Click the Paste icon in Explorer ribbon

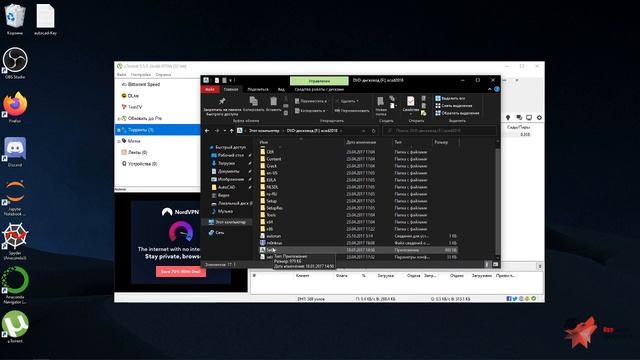click(273, 101)
